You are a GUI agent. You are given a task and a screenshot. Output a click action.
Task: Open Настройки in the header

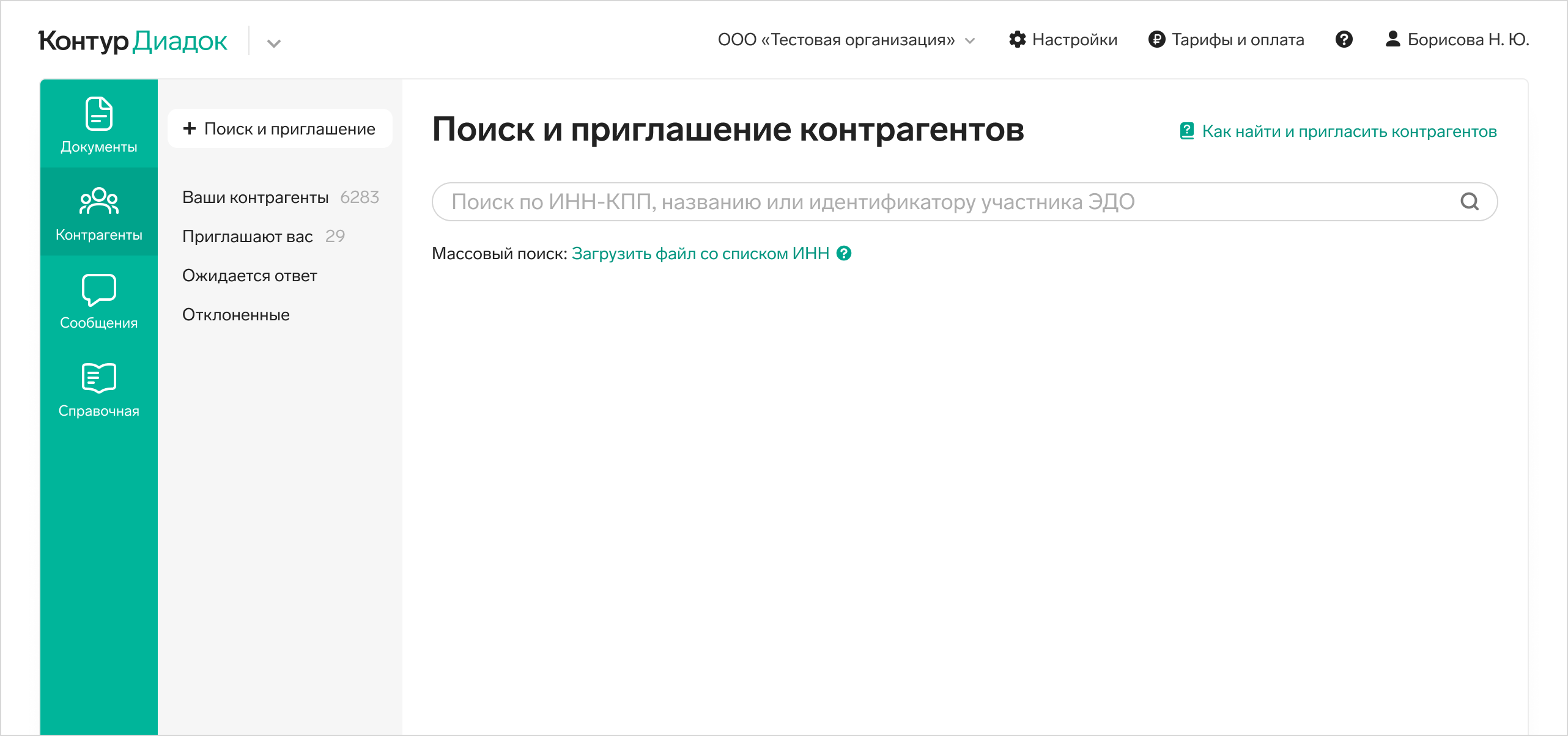pos(1063,40)
